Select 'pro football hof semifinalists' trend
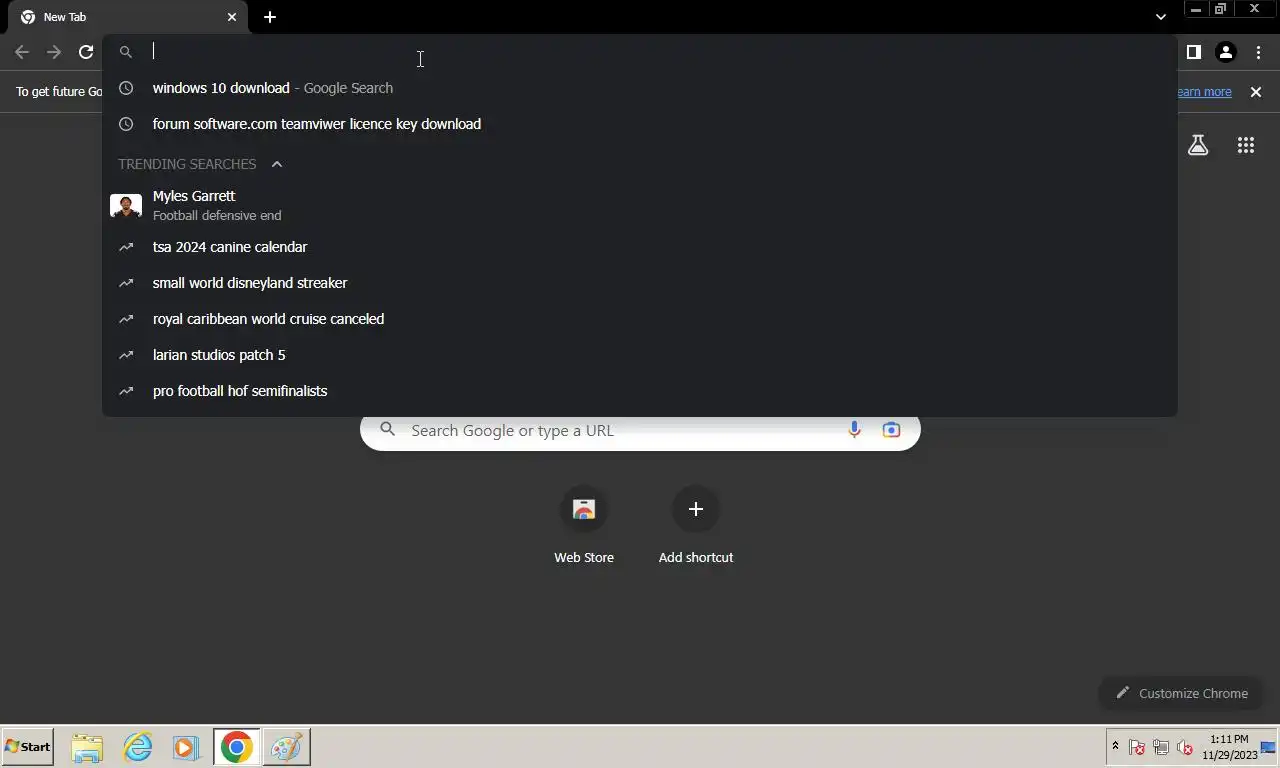The width and height of the screenshot is (1280, 768). (640, 391)
